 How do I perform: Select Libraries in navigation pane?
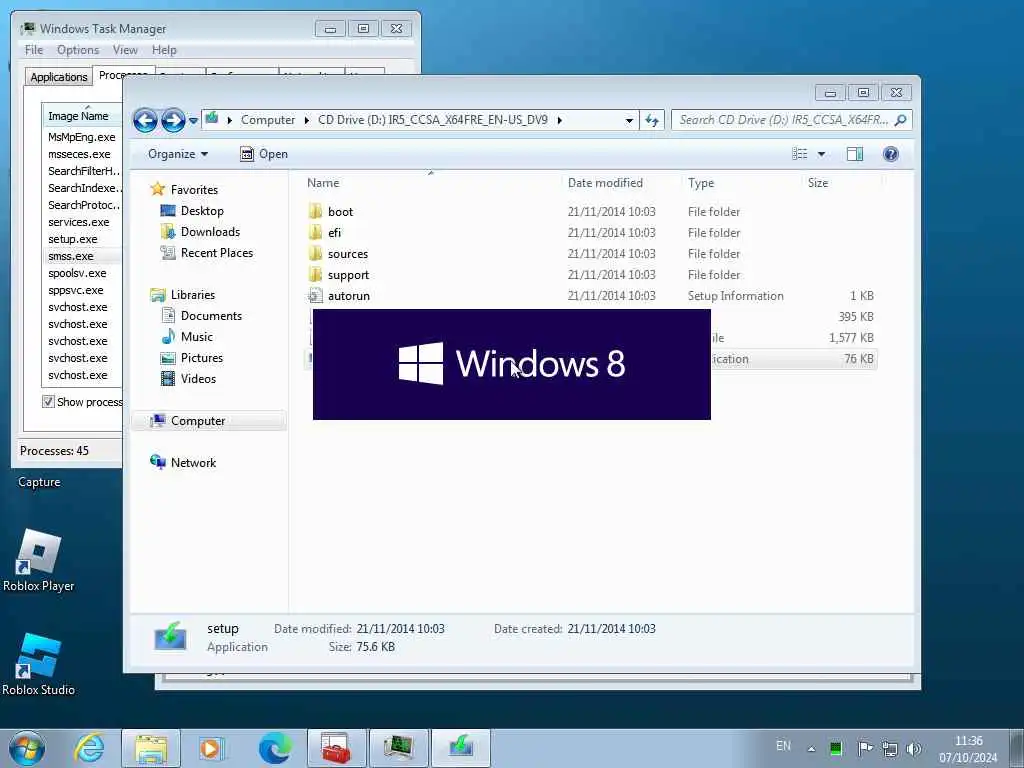coord(193,295)
